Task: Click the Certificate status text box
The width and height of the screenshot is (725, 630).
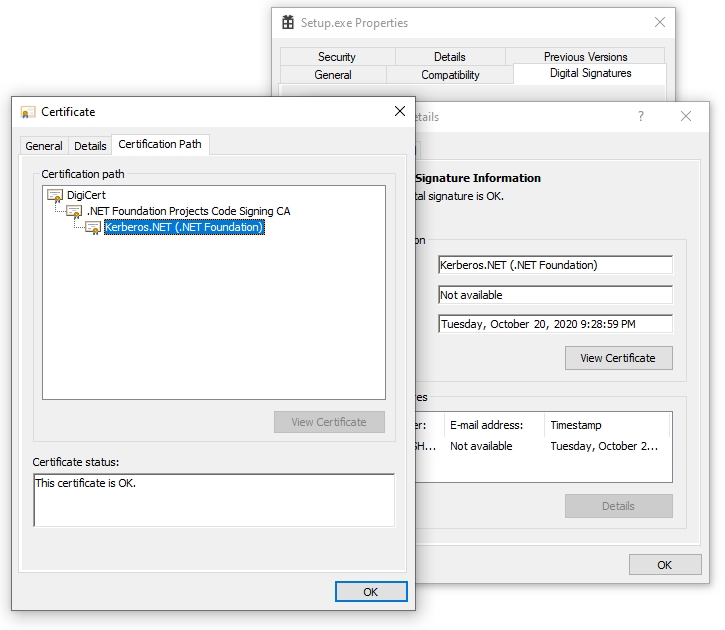Action: [x=214, y=500]
